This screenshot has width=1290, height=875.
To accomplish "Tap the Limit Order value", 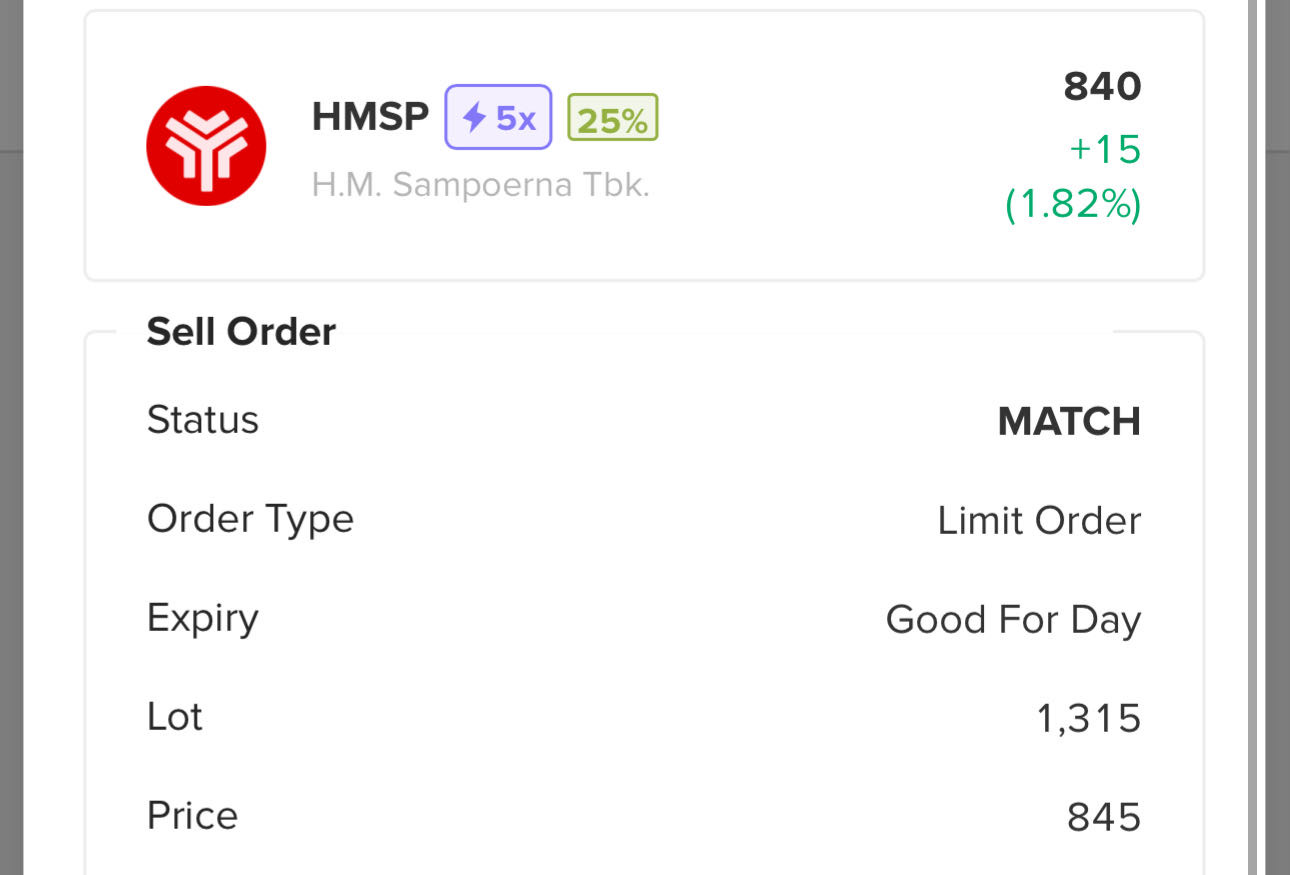I will pos(1039,521).
